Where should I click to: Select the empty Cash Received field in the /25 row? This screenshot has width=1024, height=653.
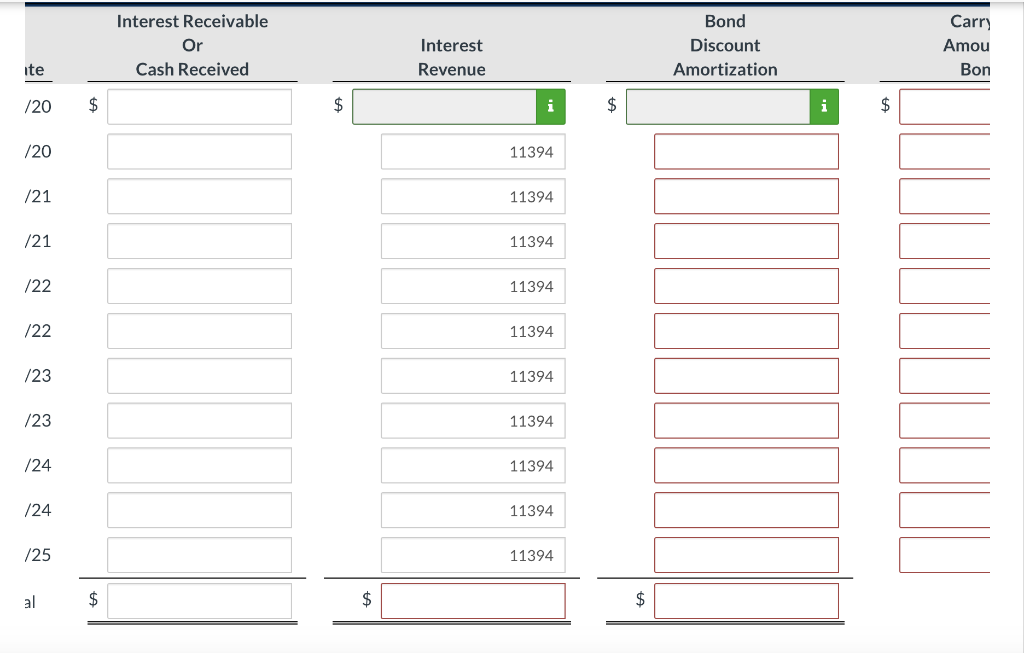tap(198, 555)
